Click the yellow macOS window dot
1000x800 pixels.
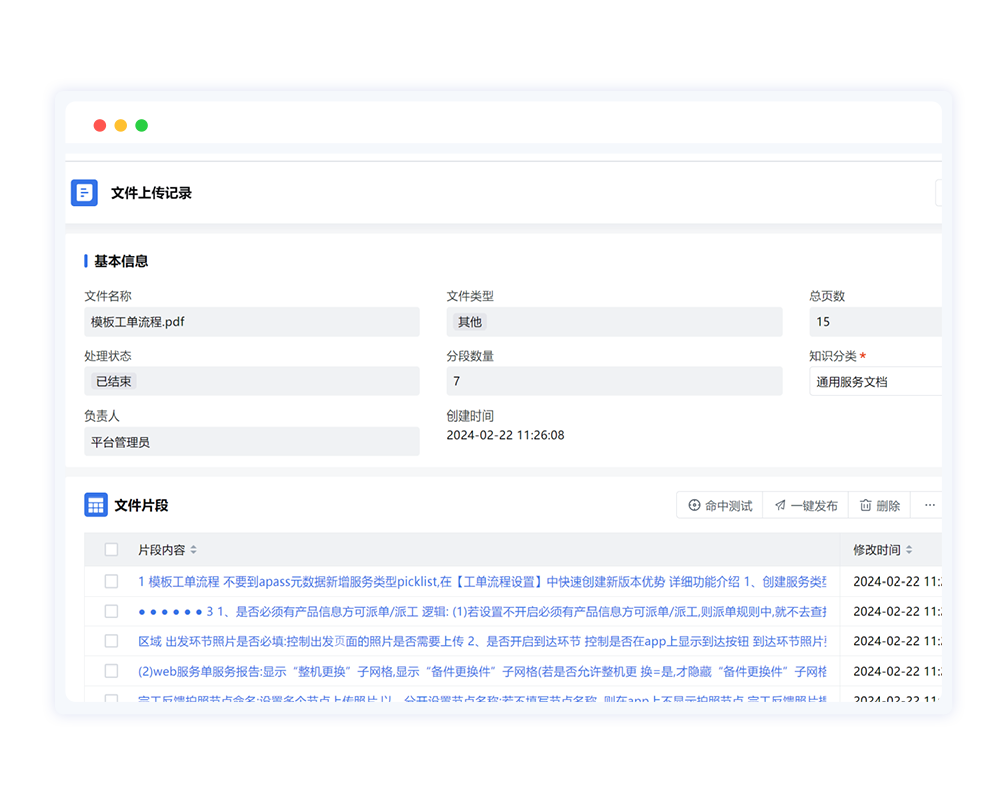point(121,125)
